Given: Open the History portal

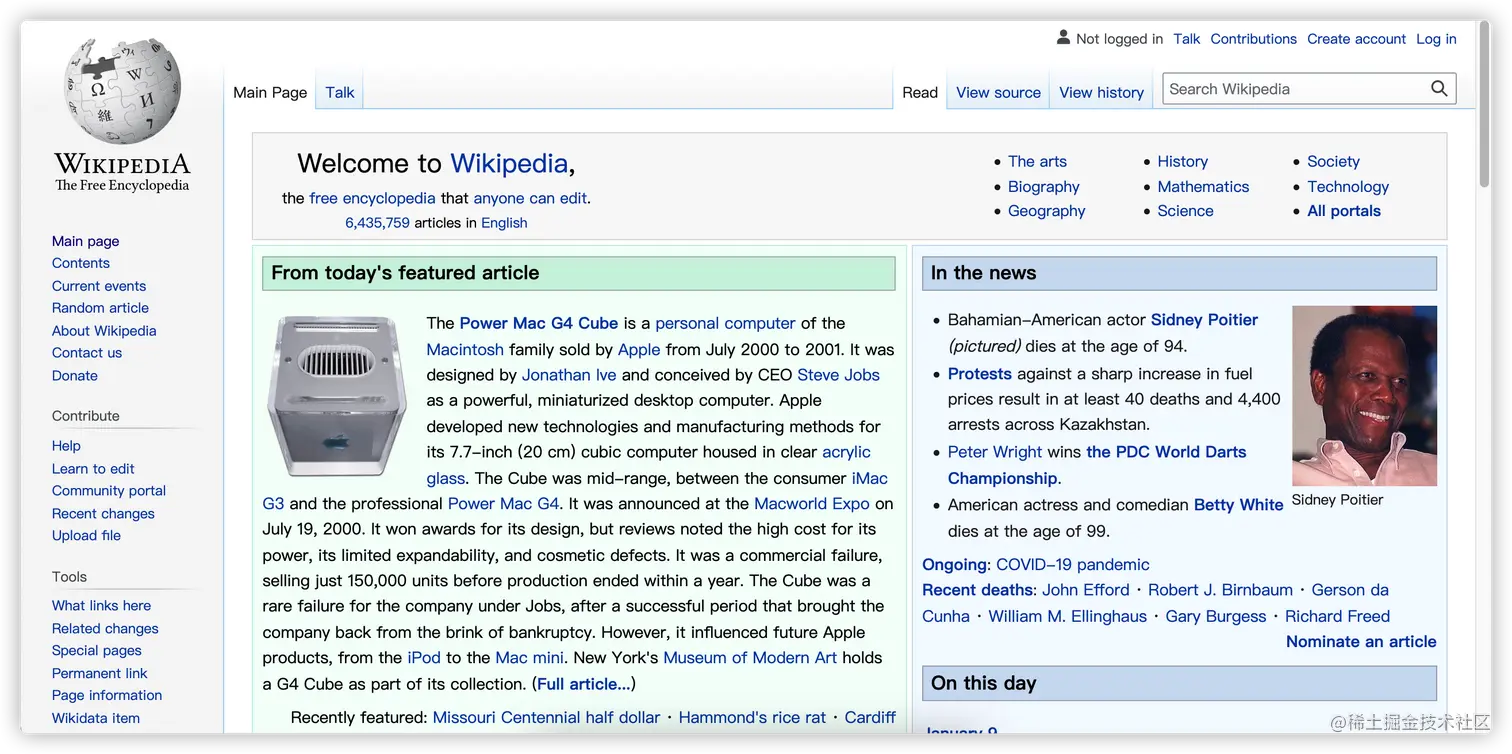Looking at the screenshot, I should click(x=1182, y=162).
